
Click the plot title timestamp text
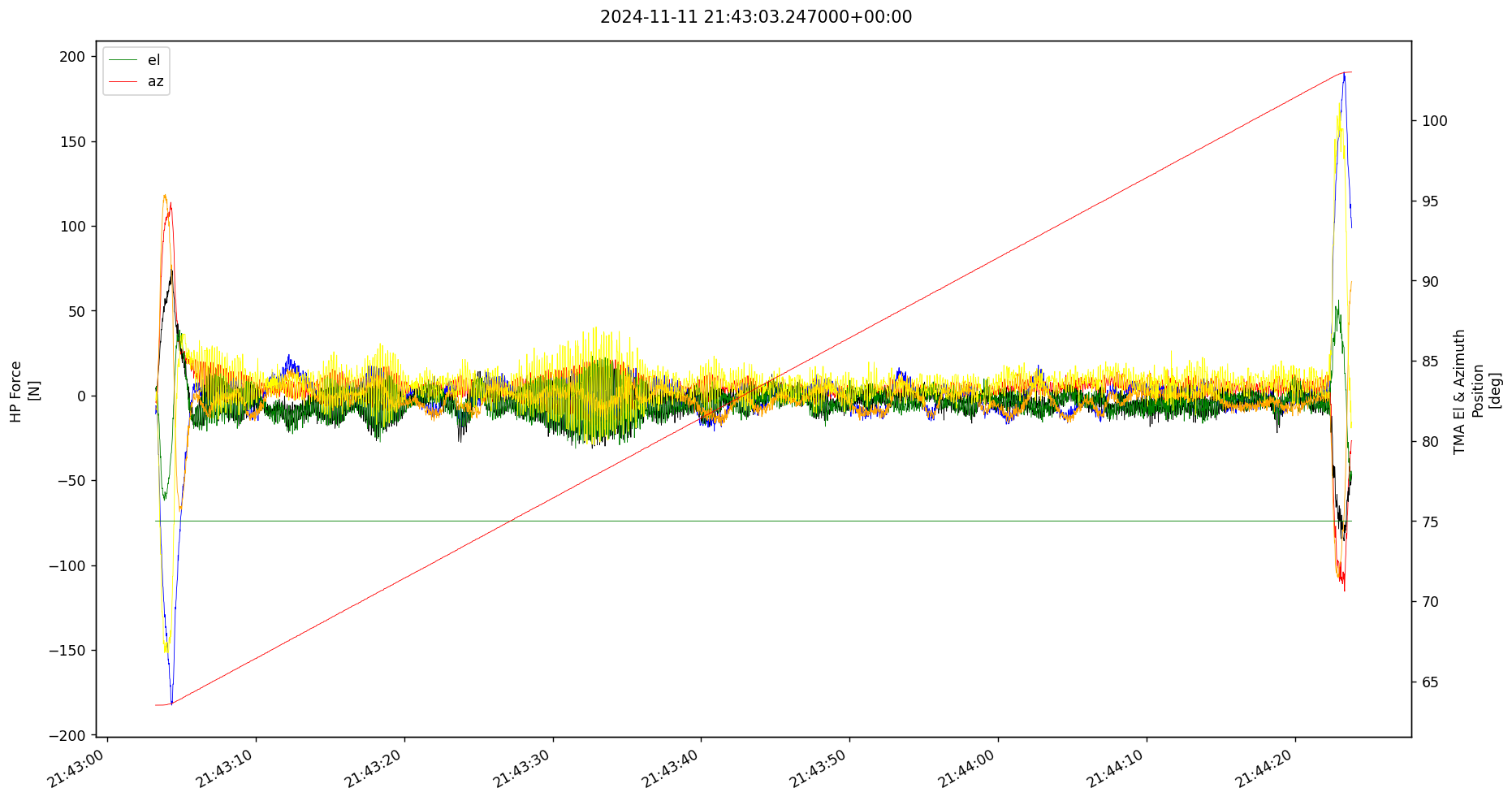(x=756, y=17)
